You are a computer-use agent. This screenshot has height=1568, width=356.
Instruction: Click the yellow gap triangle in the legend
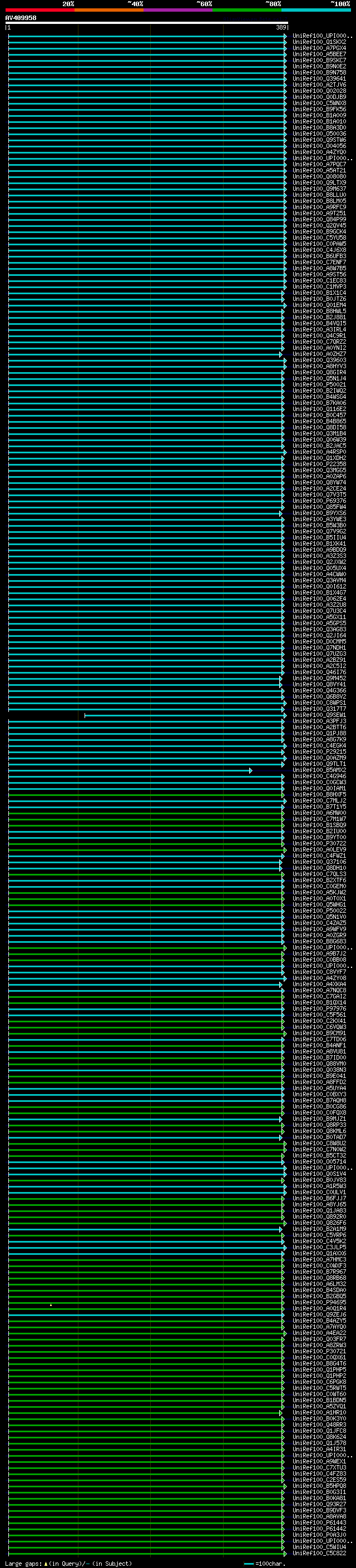pyautogui.click(x=46, y=1564)
